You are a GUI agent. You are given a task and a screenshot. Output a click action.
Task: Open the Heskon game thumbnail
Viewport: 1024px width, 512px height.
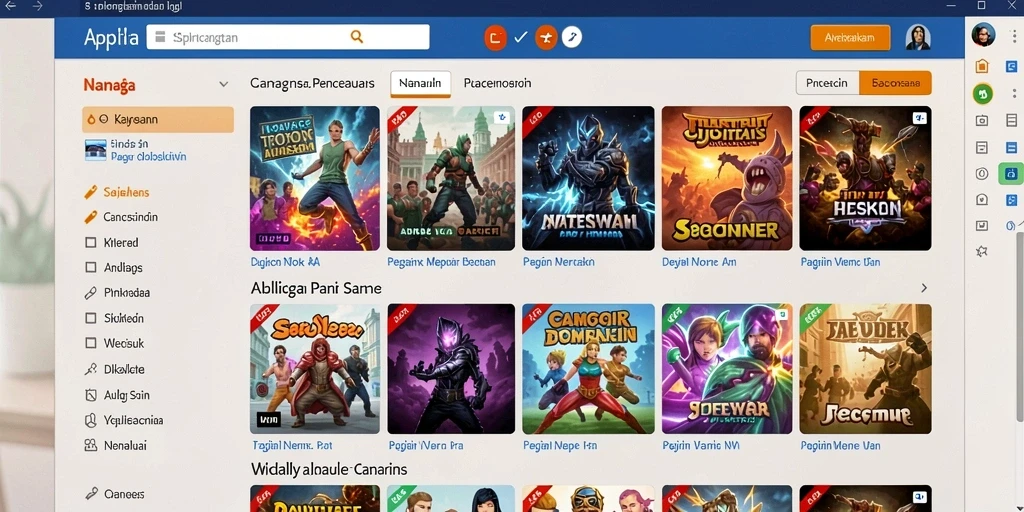pyautogui.click(x=865, y=178)
